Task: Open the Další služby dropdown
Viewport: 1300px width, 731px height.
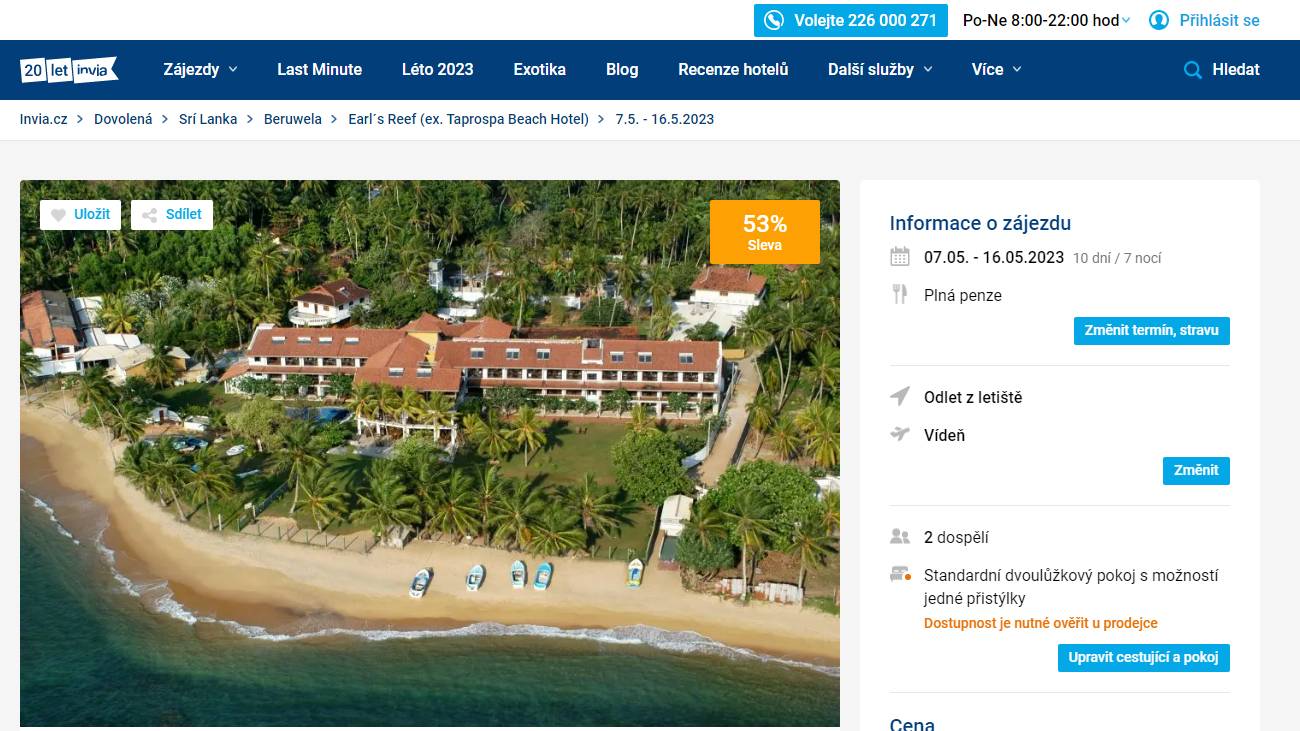Action: tap(880, 70)
